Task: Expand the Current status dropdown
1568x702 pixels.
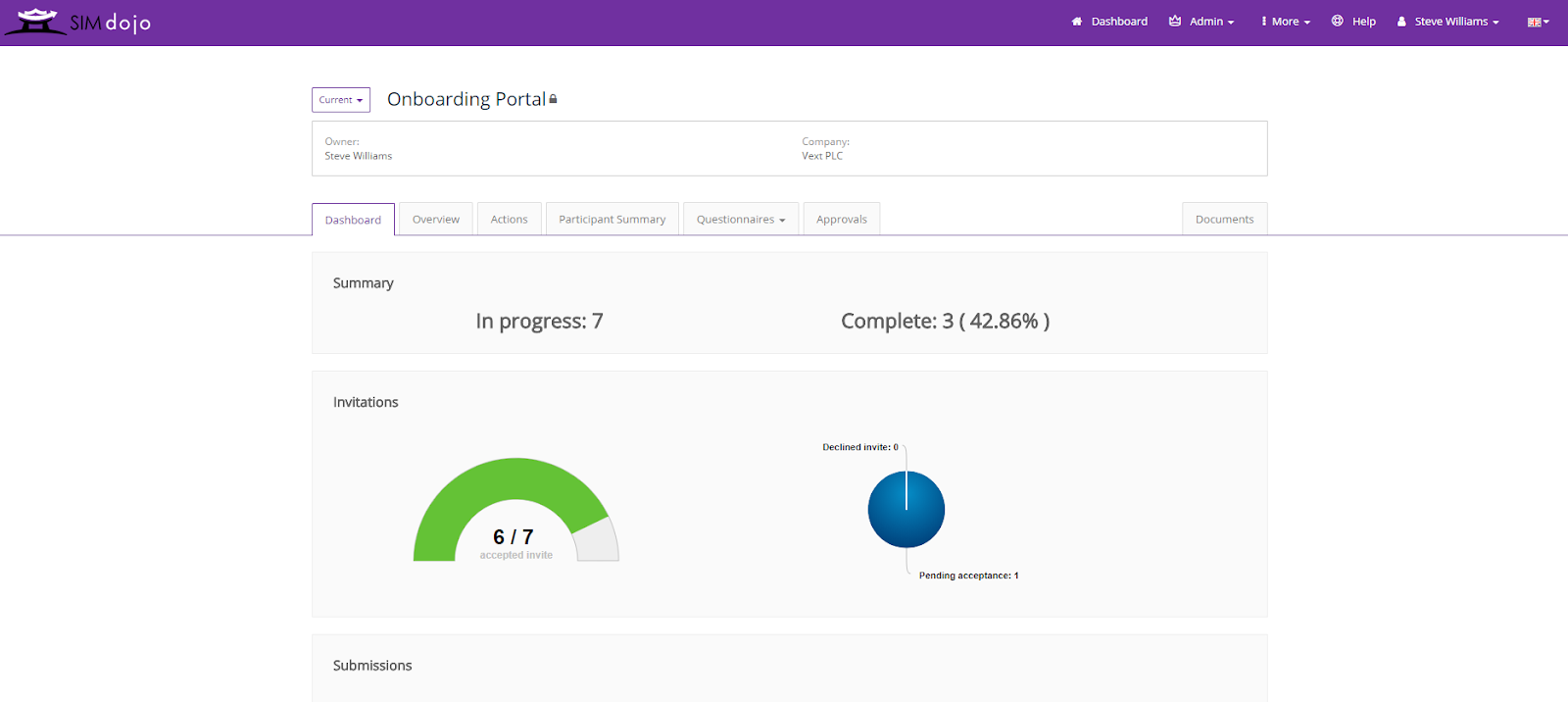Action: (341, 100)
